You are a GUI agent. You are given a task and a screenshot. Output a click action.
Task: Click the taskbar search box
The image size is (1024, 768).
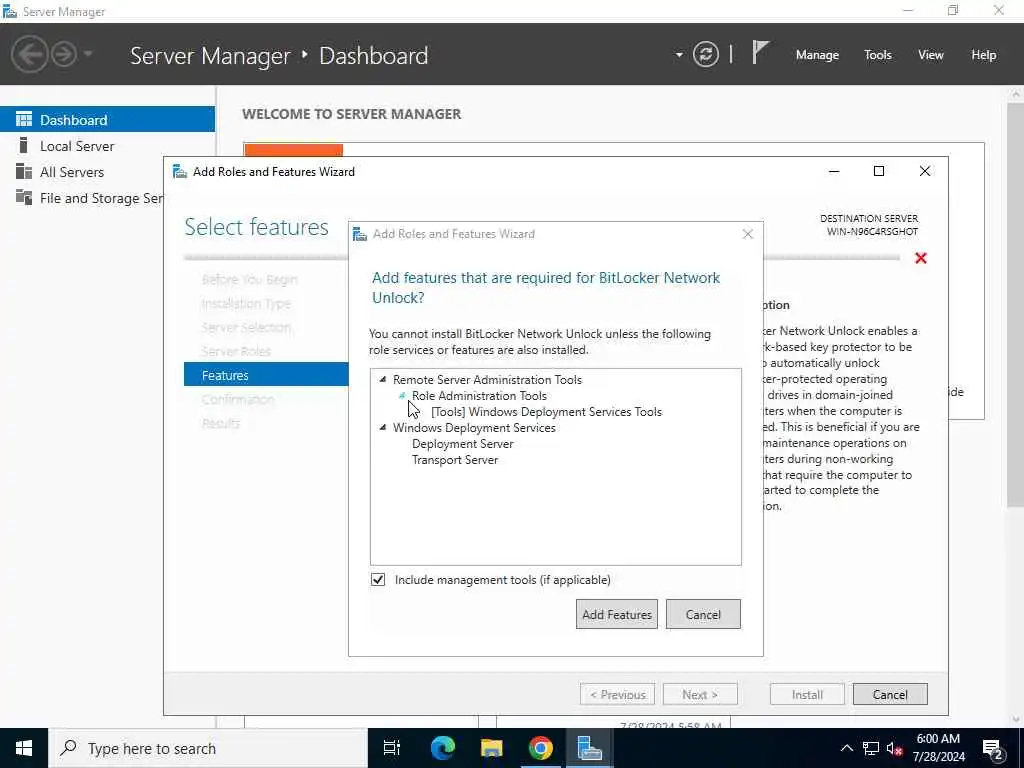pos(208,748)
